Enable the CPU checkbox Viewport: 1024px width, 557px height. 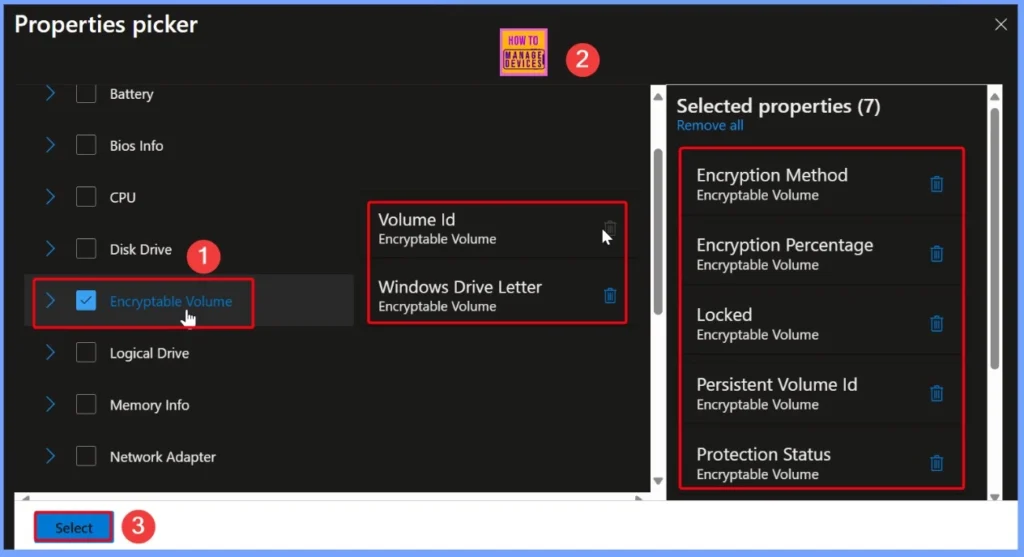point(86,197)
